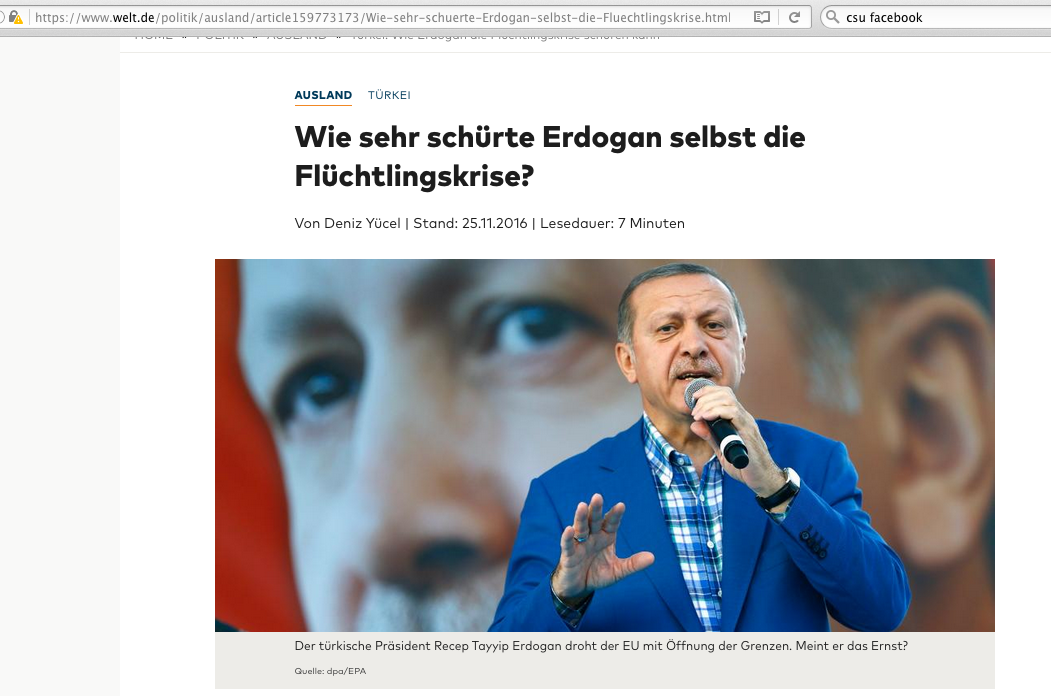Click the welt.de URL address field
Viewport: 1051px width, 696px height.
pos(383,17)
